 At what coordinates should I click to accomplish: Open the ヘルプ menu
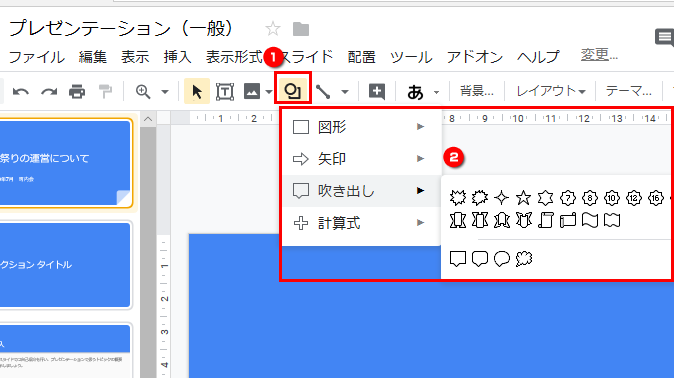[538, 57]
